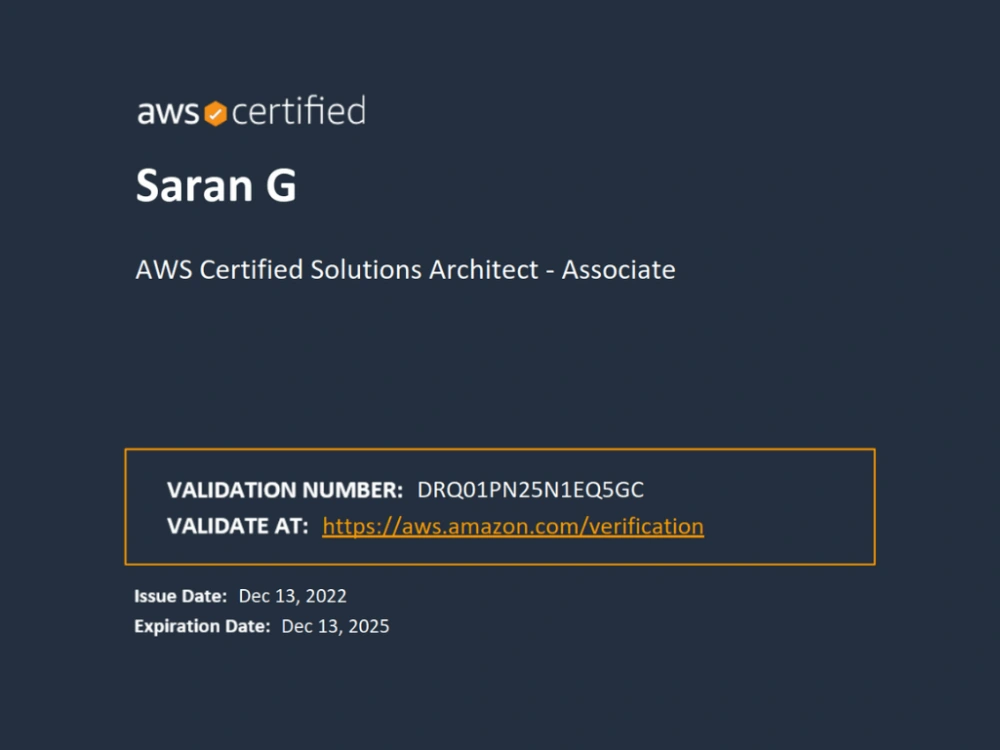1000x750 pixels.
Task: Select the checkmark inside the hexagon badge
Action: click(213, 112)
